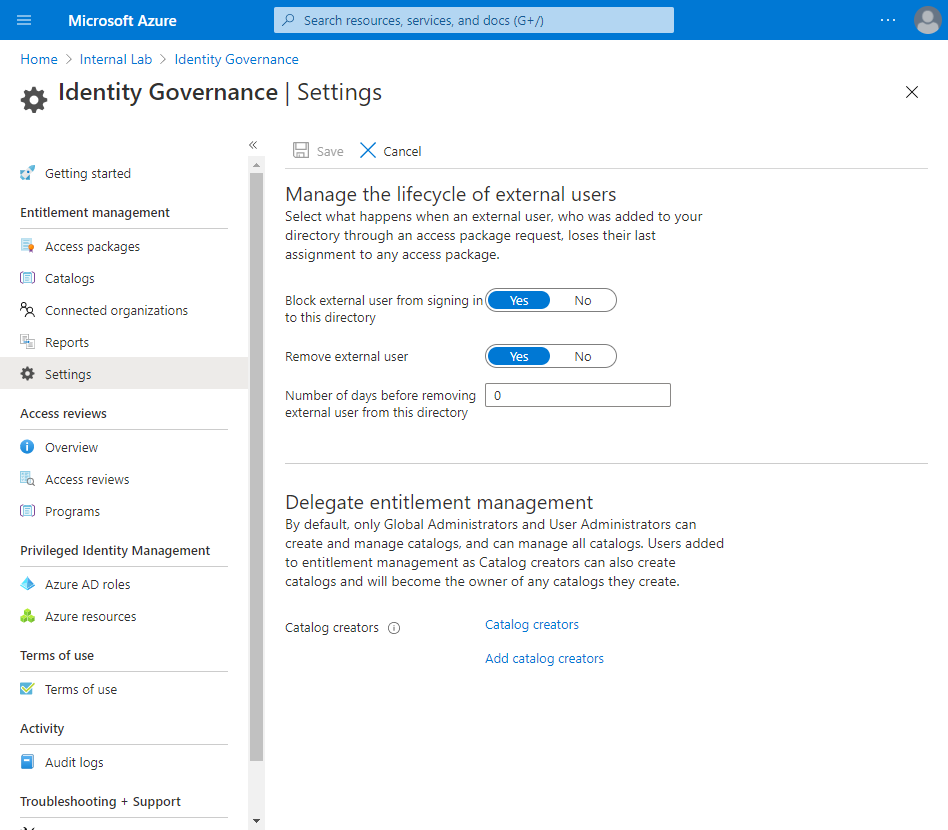948x830 pixels.
Task: Click the profile avatar in the top bar
Action: pos(927,20)
